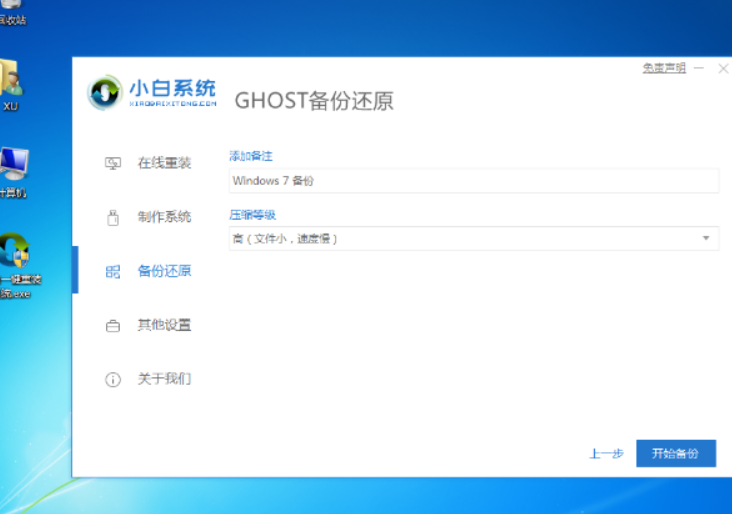732x514 pixels.
Task: Switch to the 在线重装 tab
Action: click(164, 163)
